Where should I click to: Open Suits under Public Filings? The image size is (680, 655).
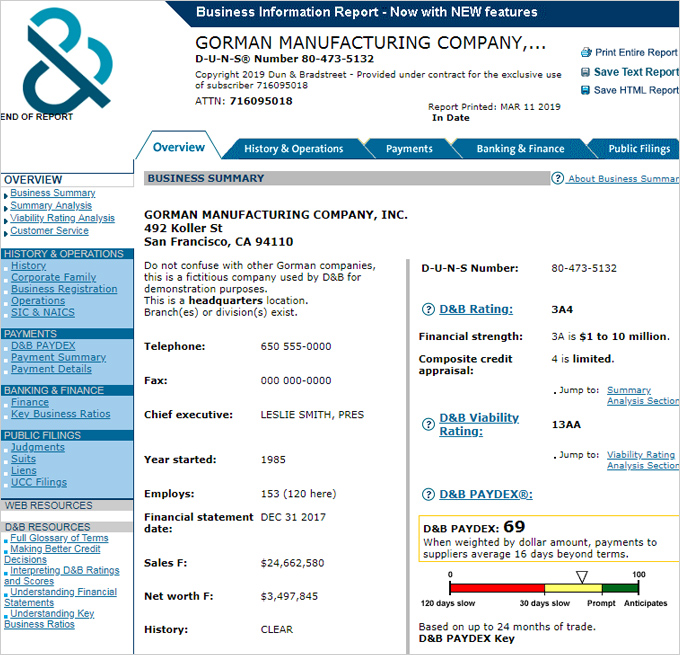(23, 459)
